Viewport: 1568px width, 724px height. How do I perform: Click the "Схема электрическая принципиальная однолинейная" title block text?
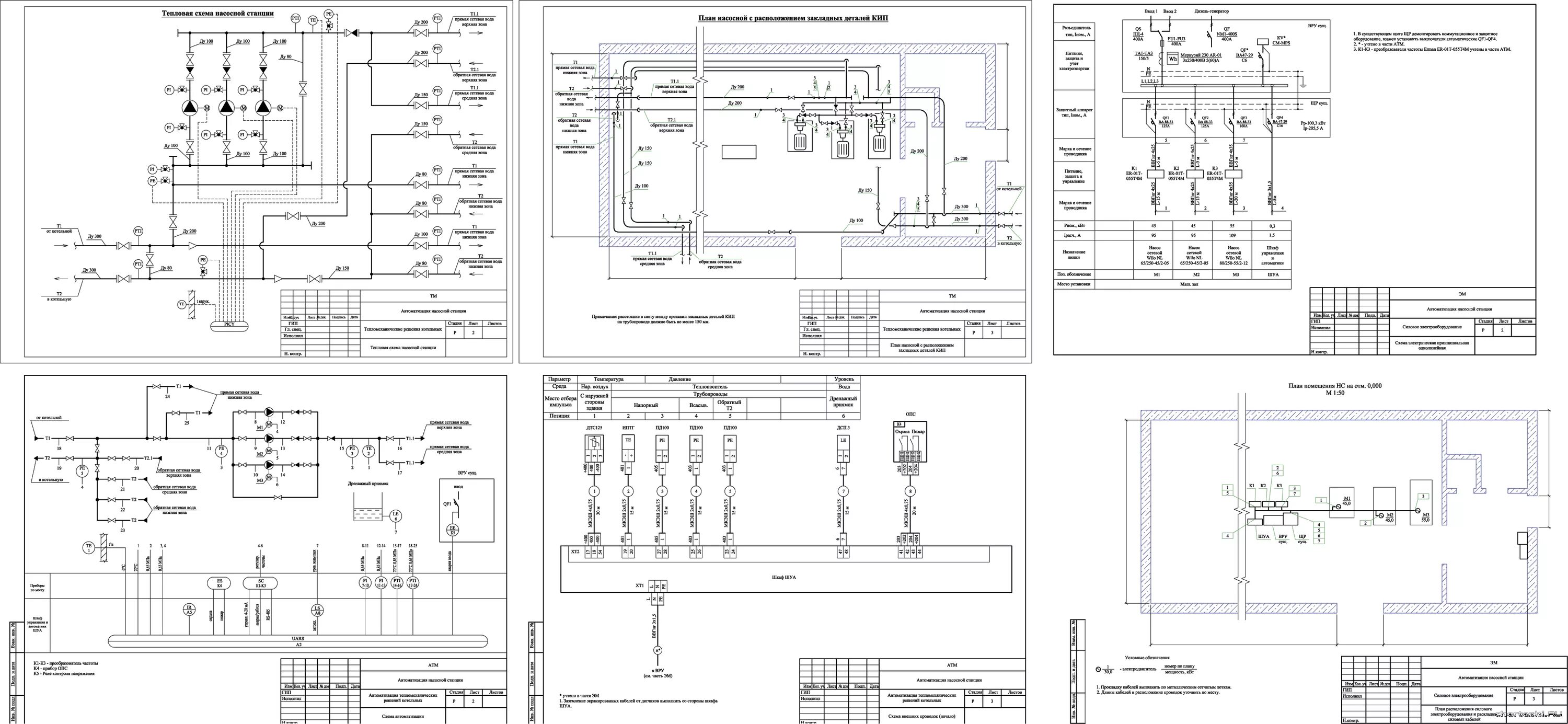pyautogui.click(x=1432, y=345)
